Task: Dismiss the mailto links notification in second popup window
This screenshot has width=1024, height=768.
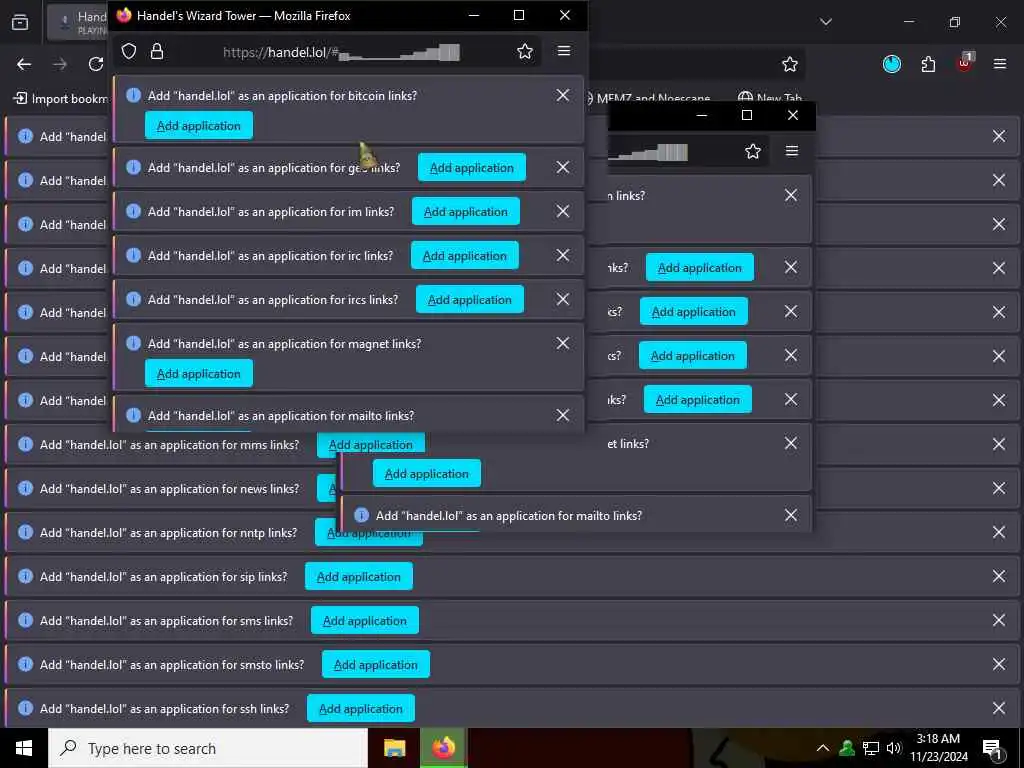Action: coord(791,515)
